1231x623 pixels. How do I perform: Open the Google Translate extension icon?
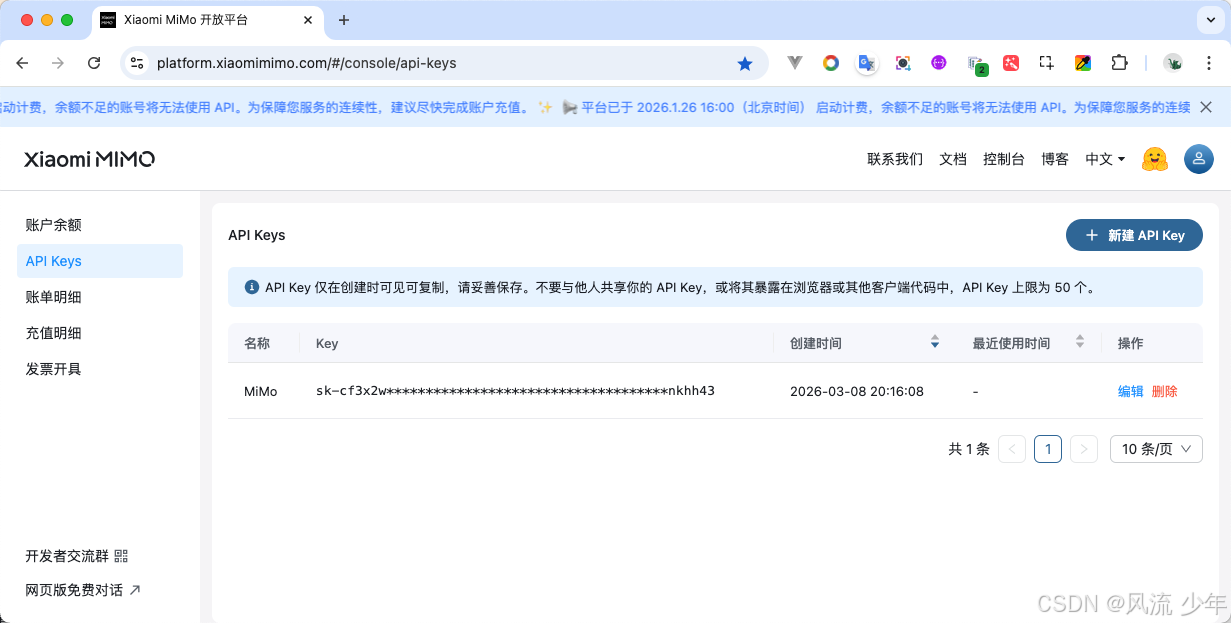(866, 62)
